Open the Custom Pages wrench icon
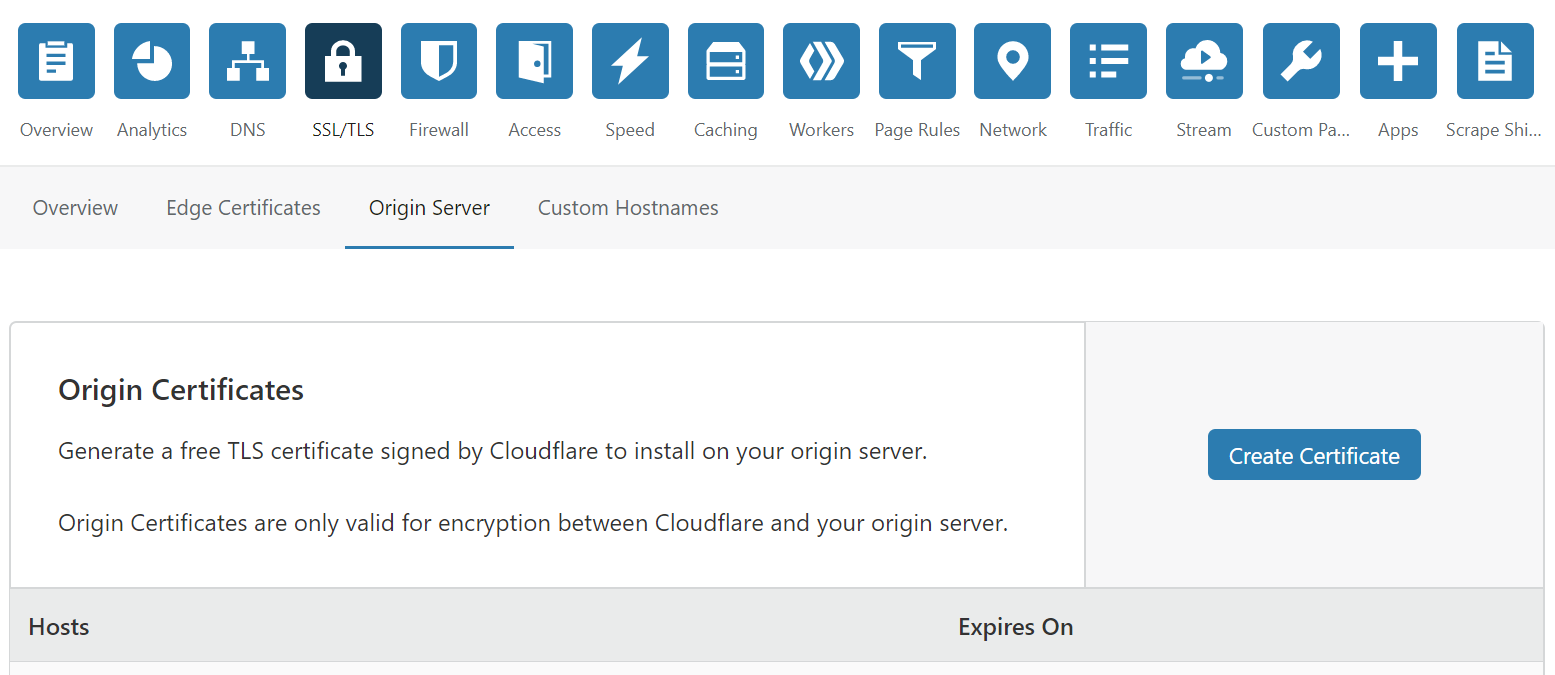This screenshot has height=675, width=1555. pyautogui.click(x=1301, y=61)
